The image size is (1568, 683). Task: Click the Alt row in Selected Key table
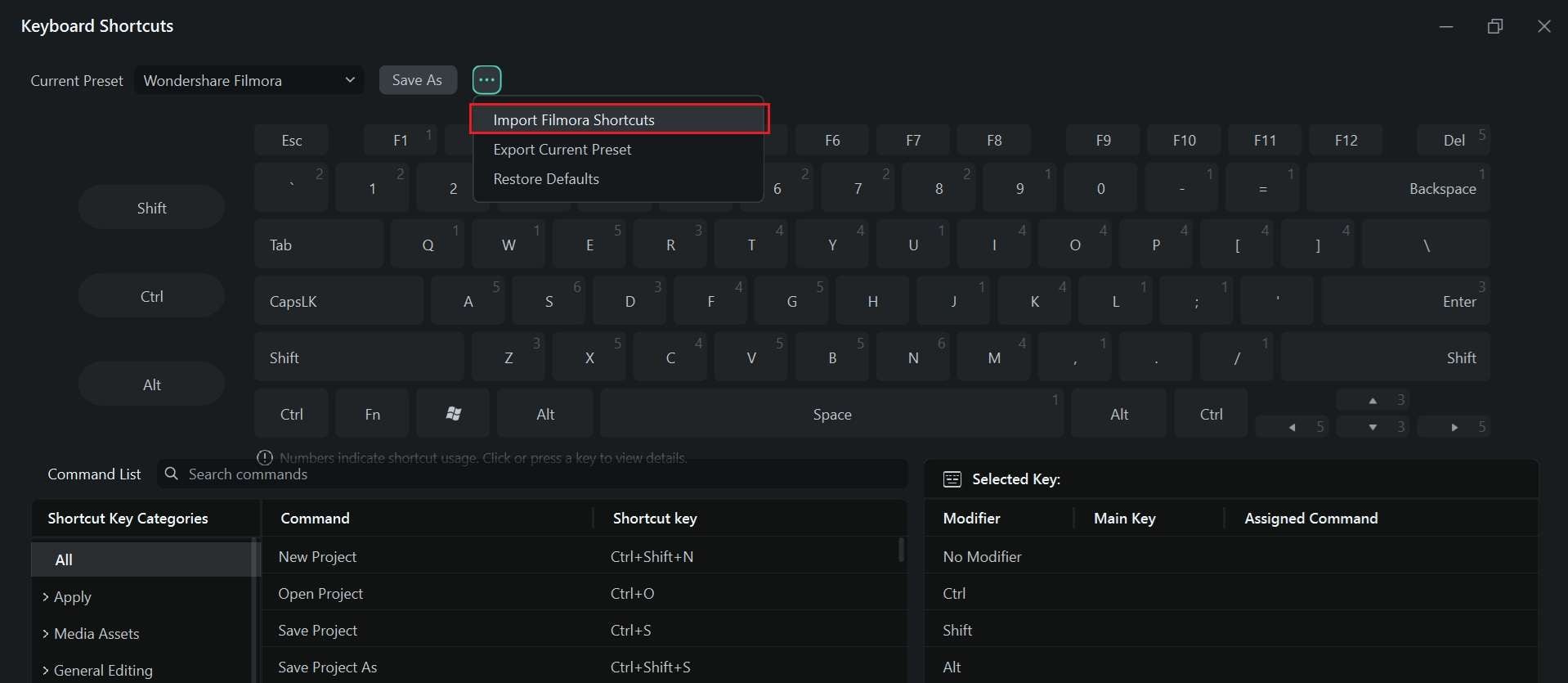click(x=1231, y=667)
